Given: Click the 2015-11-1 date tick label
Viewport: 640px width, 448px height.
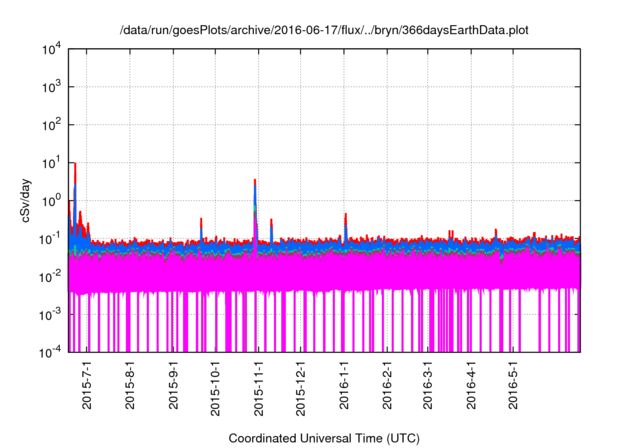Looking at the screenshot, I should [x=259, y=388].
